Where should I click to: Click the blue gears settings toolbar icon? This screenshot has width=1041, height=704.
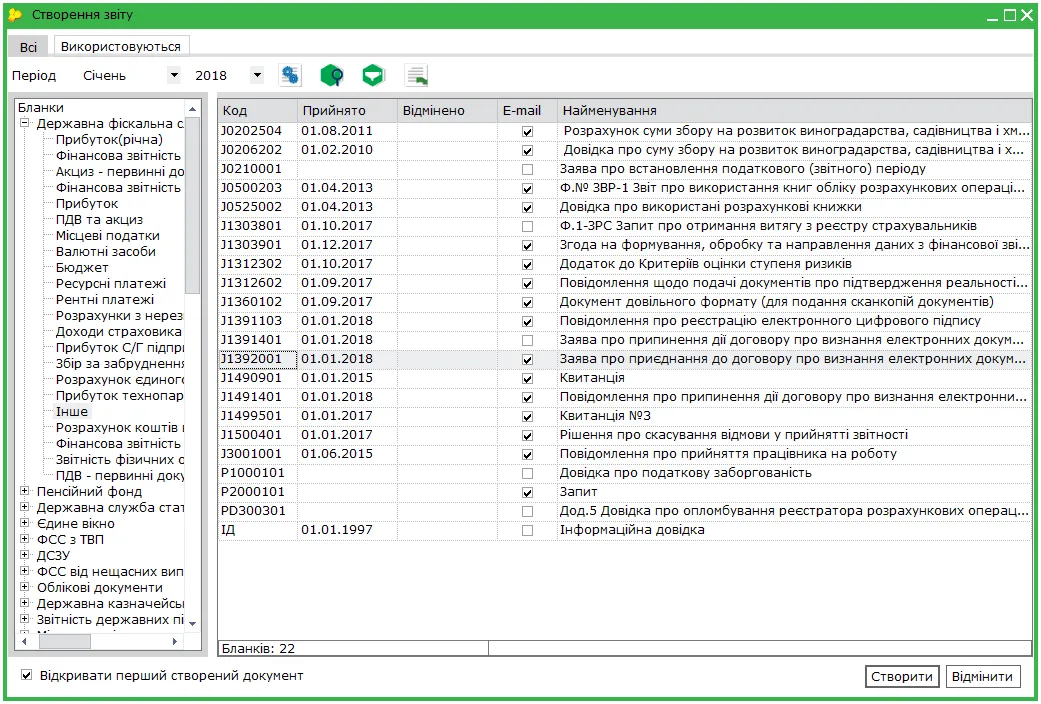[x=290, y=75]
